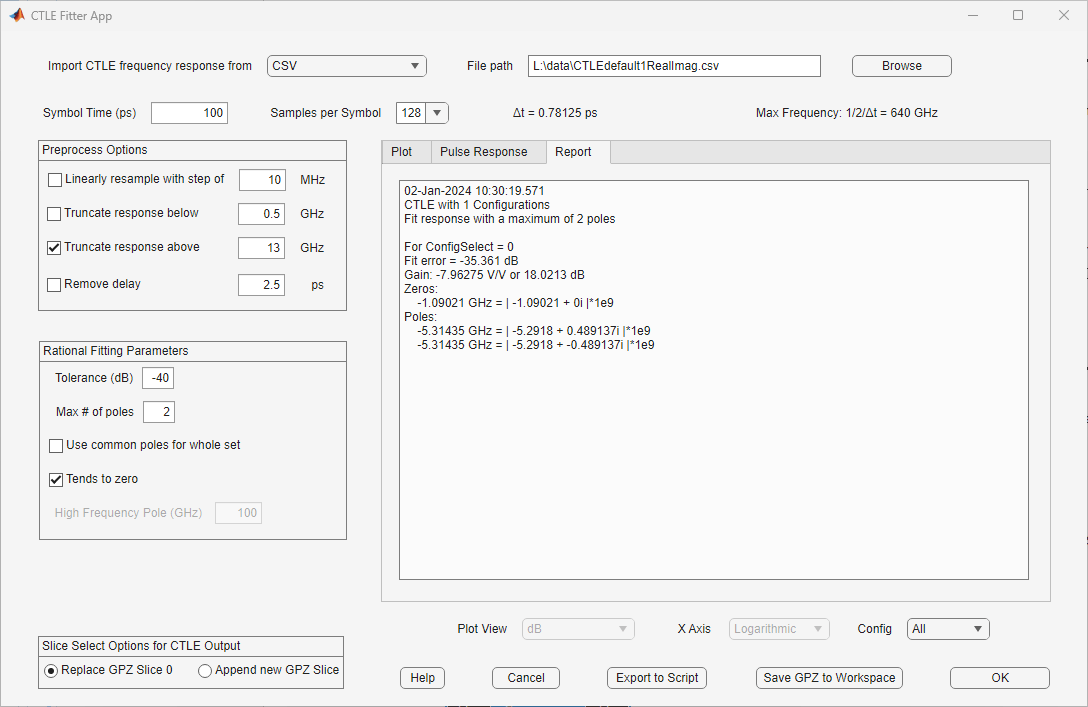This screenshot has height=707, width=1088.
Task: Disable the Tends to zero option
Action: point(56,480)
